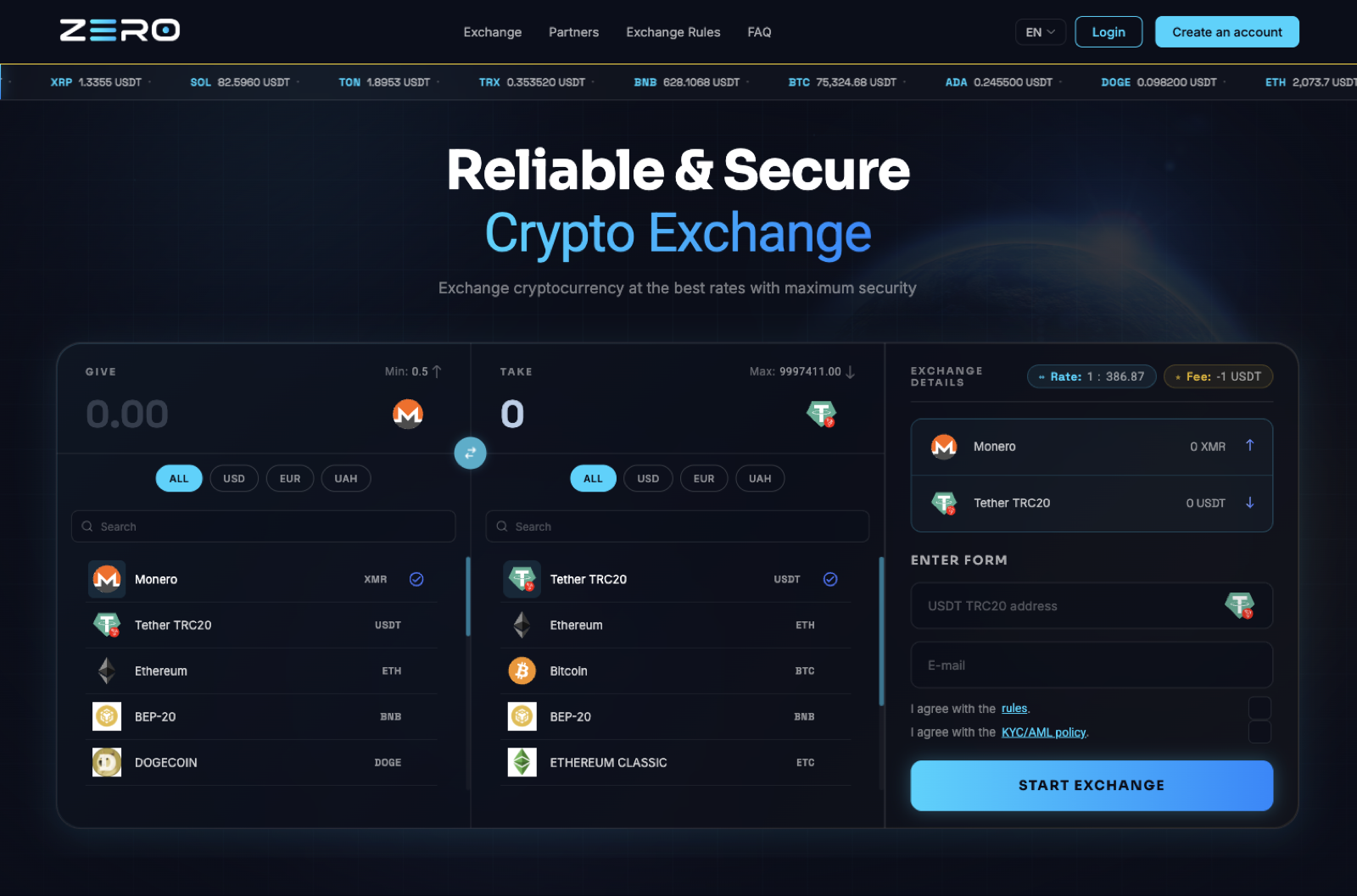Click the Ethereum Classic icon in the Take list
1357x896 pixels.
click(522, 762)
